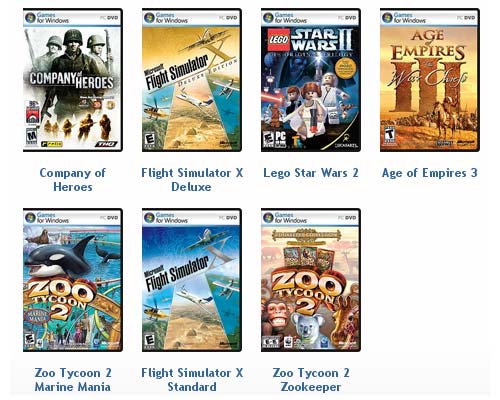500x400 pixels.
Task: Follow the Company of Heroes text link
Action: (x=73, y=180)
